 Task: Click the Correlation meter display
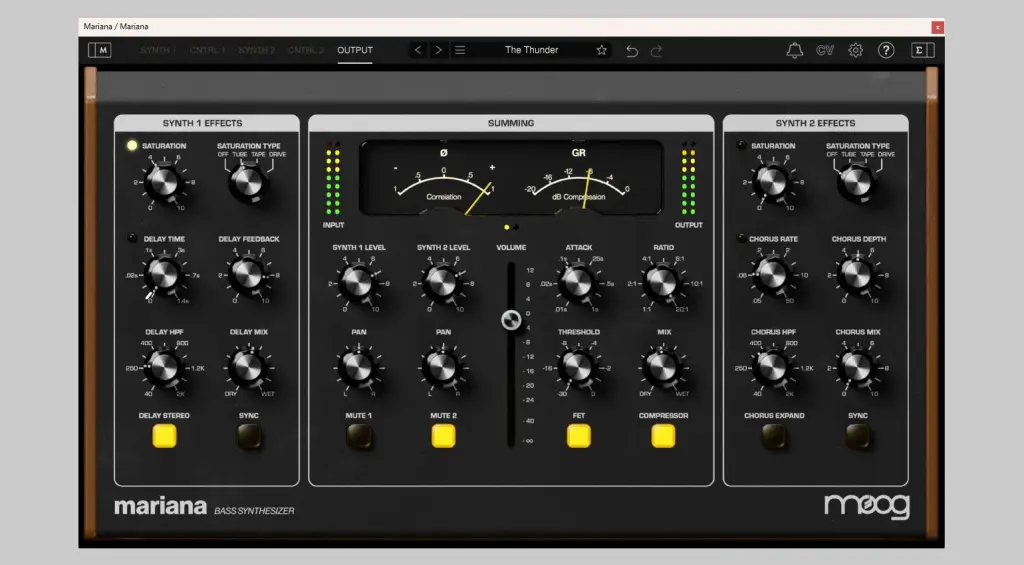coord(443,180)
